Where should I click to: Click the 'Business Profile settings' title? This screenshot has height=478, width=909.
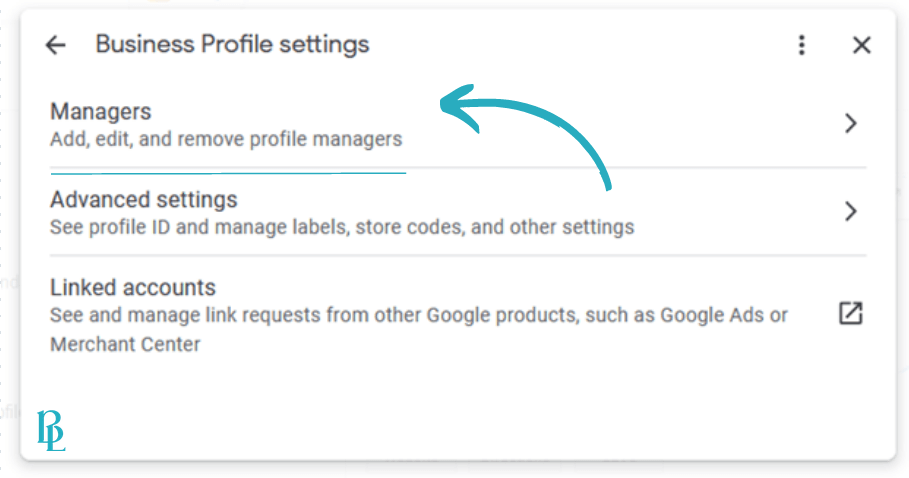[x=232, y=45]
